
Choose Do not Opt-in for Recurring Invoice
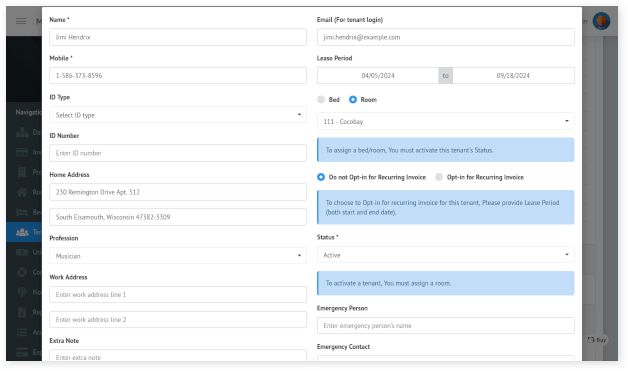tap(321, 177)
